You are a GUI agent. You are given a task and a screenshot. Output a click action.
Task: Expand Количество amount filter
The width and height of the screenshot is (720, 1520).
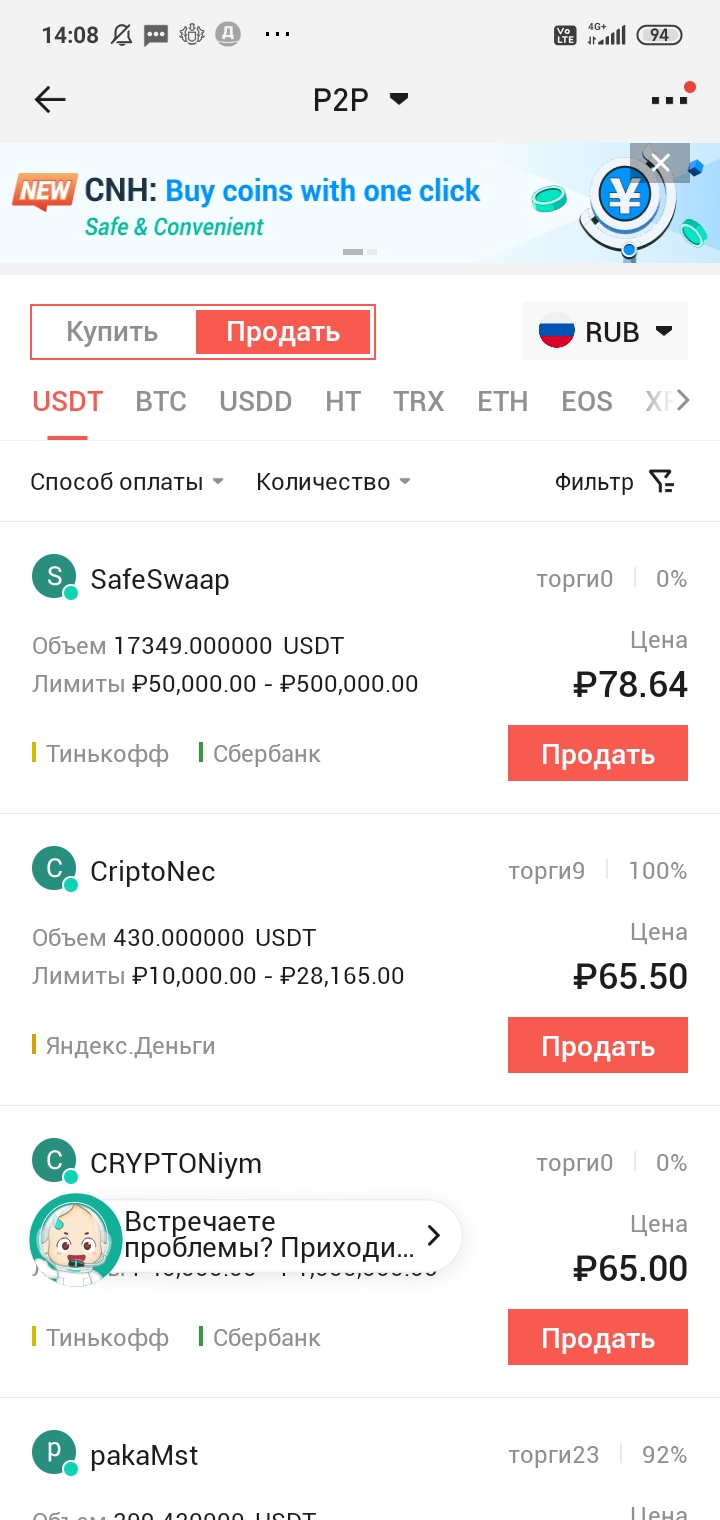pyautogui.click(x=333, y=482)
